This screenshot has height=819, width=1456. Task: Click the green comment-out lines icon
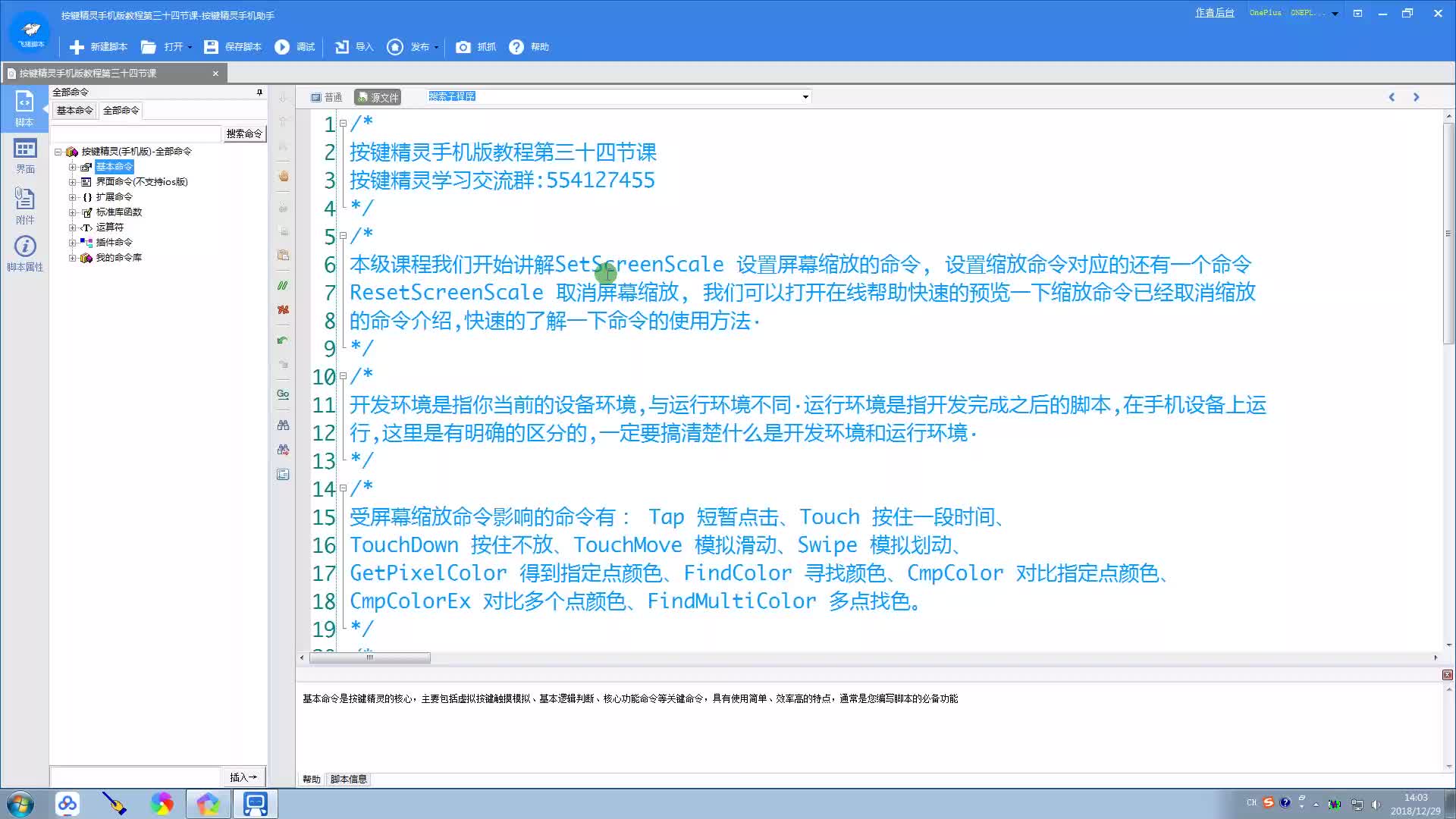click(283, 286)
